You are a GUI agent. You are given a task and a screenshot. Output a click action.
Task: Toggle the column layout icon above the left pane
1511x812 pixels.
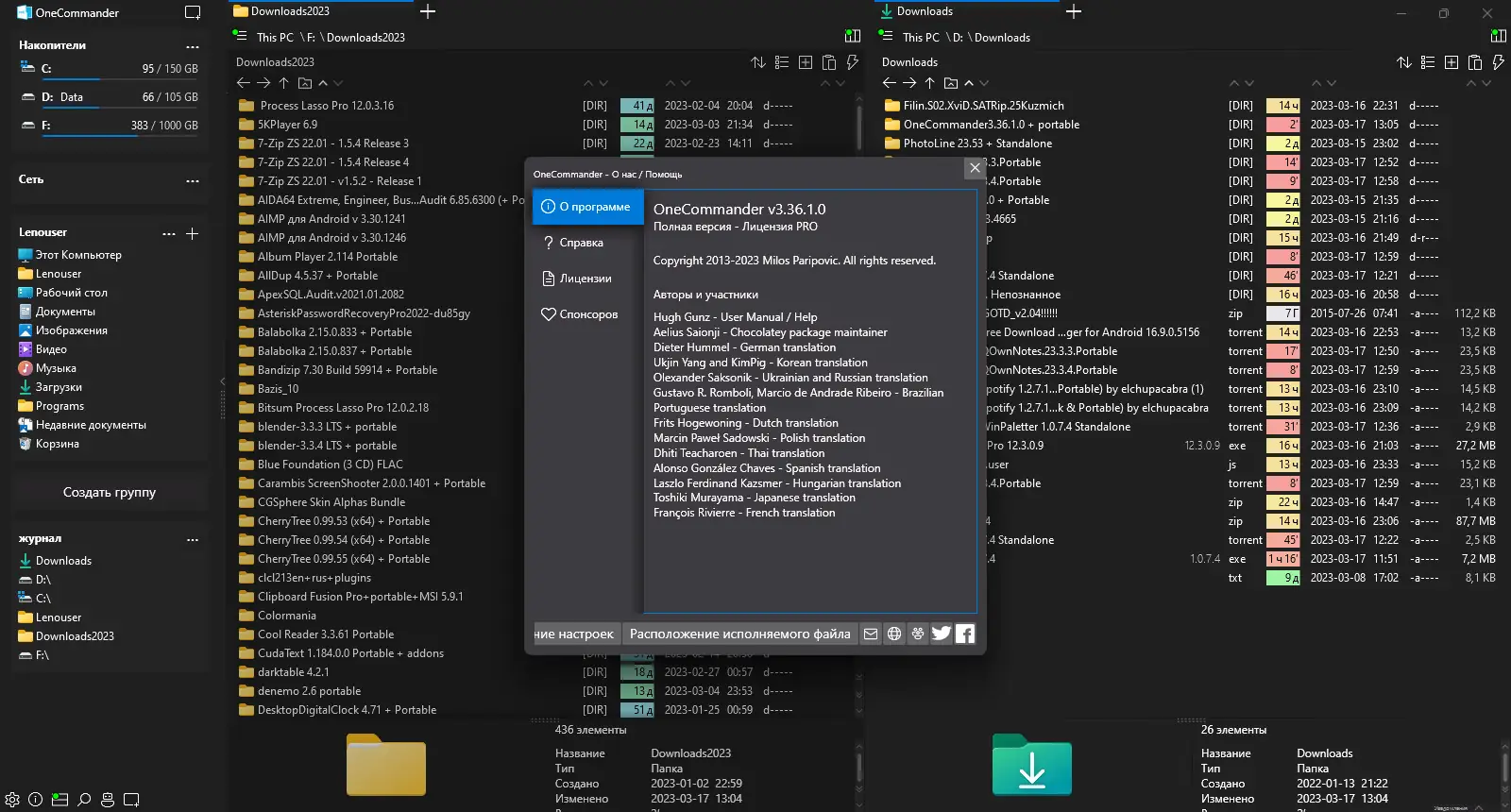point(853,36)
